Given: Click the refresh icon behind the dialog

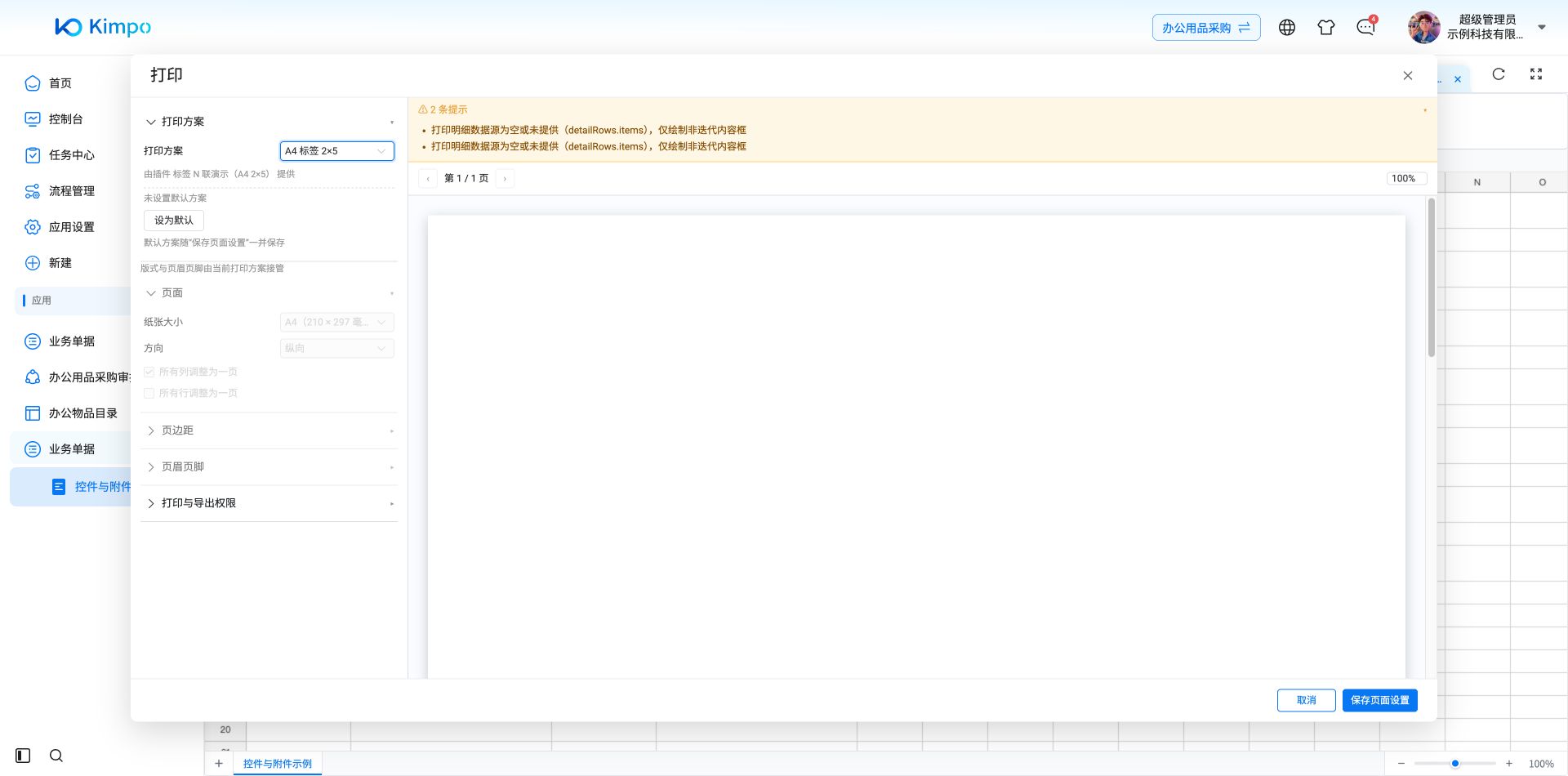Looking at the screenshot, I should (x=1499, y=74).
